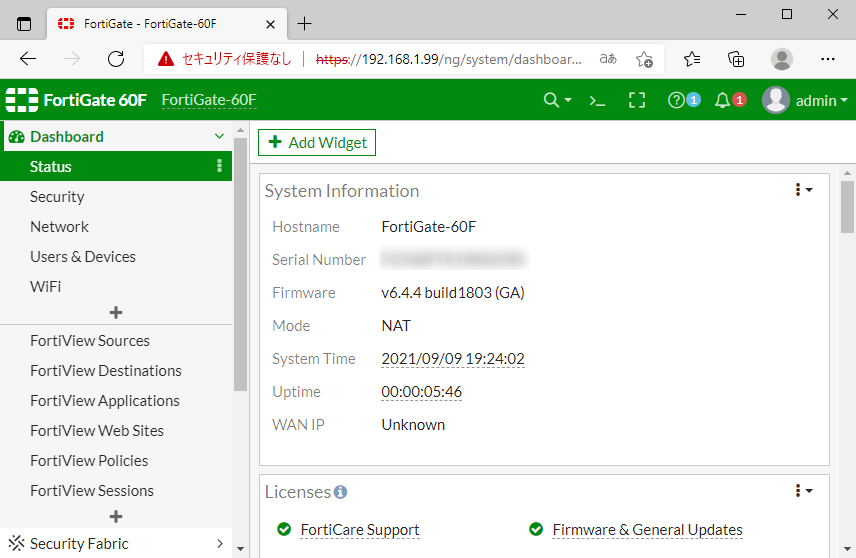
Task: Click the main content scrollbar thumb
Action: [847, 207]
